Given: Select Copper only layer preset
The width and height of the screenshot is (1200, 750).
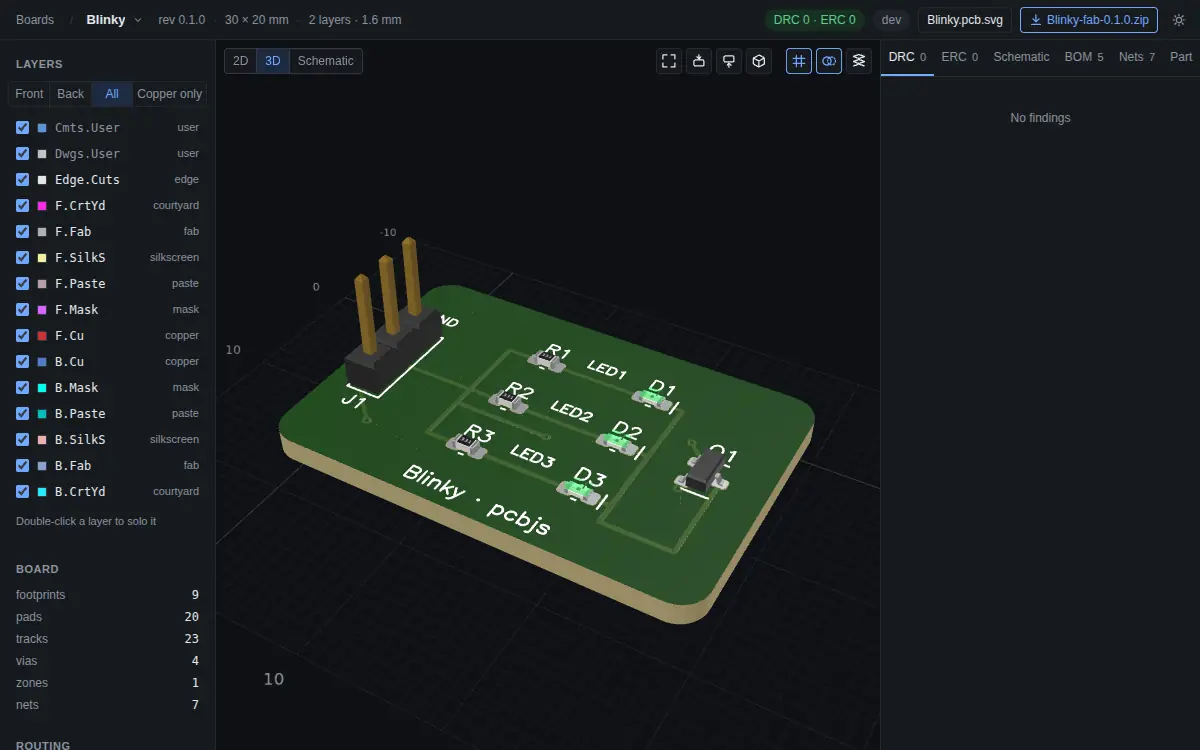Looking at the screenshot, I should coord(170,94).
